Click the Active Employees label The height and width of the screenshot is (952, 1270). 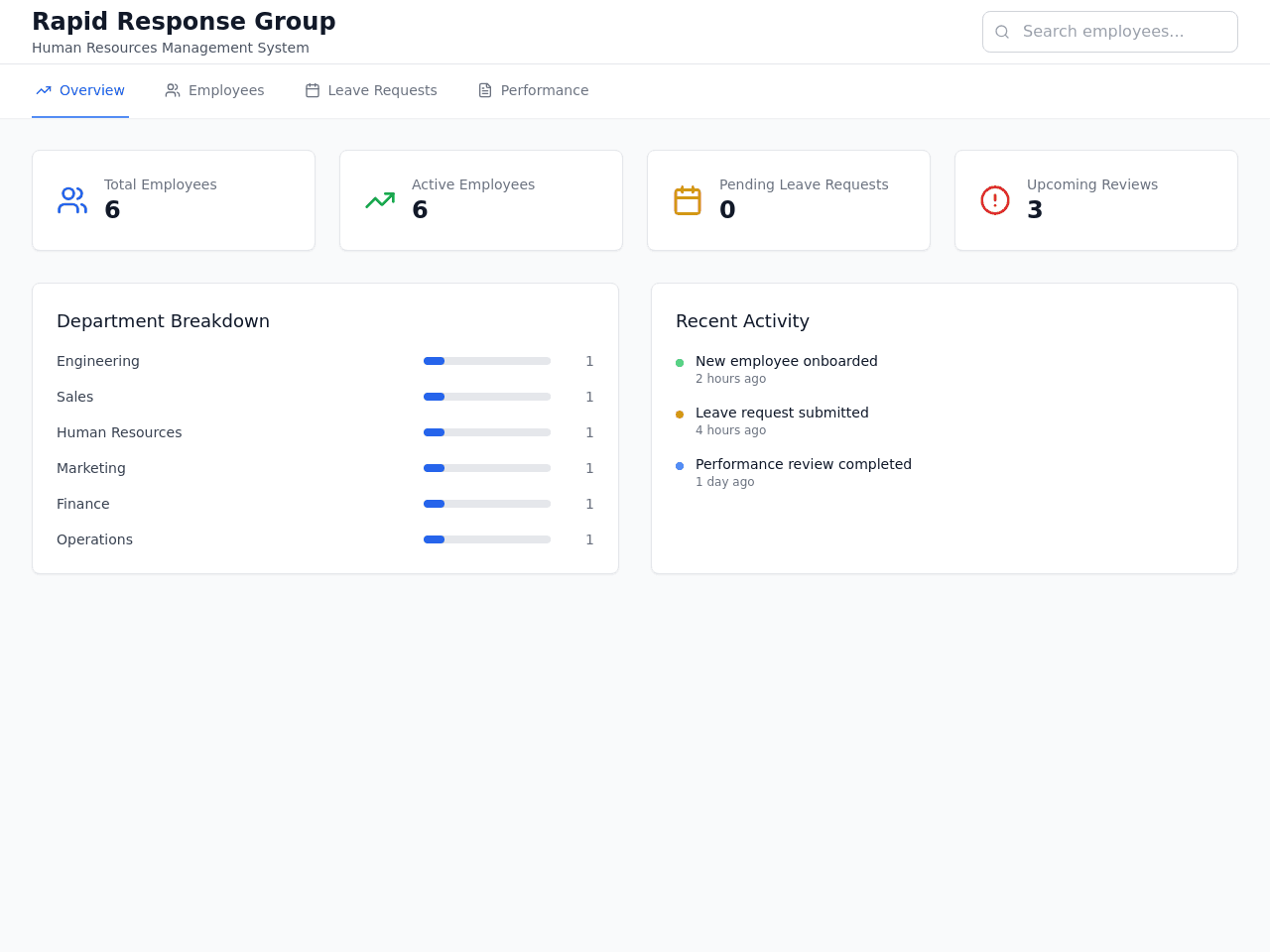click(x=473, y=184)
